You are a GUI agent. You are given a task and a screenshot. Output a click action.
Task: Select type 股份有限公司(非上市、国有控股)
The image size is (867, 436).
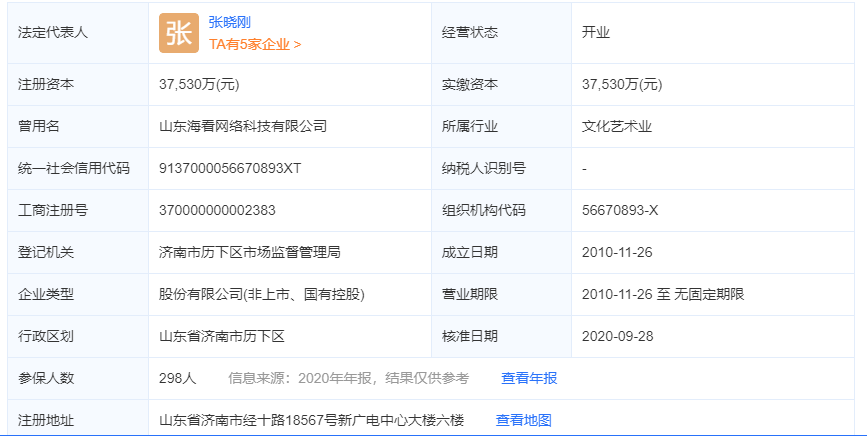[x=262, y=294]
